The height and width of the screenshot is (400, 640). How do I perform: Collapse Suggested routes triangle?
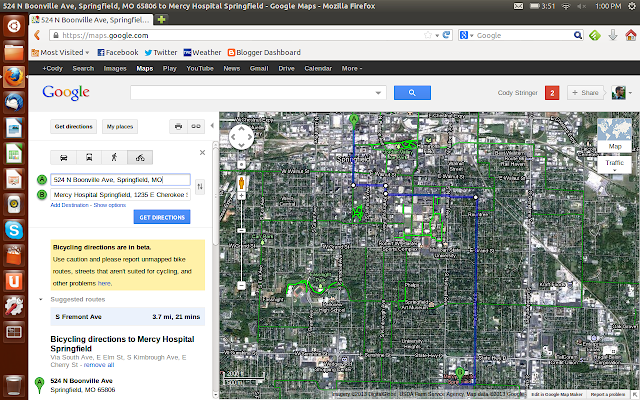[40, 300]
